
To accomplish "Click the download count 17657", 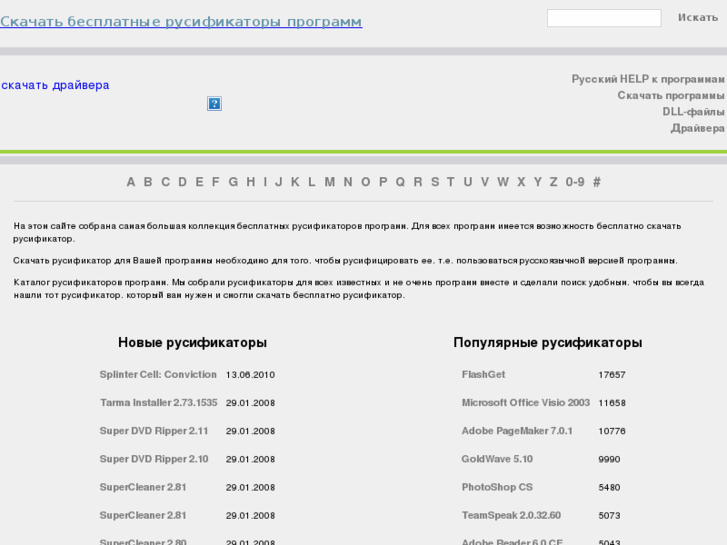I will (612, 375).
